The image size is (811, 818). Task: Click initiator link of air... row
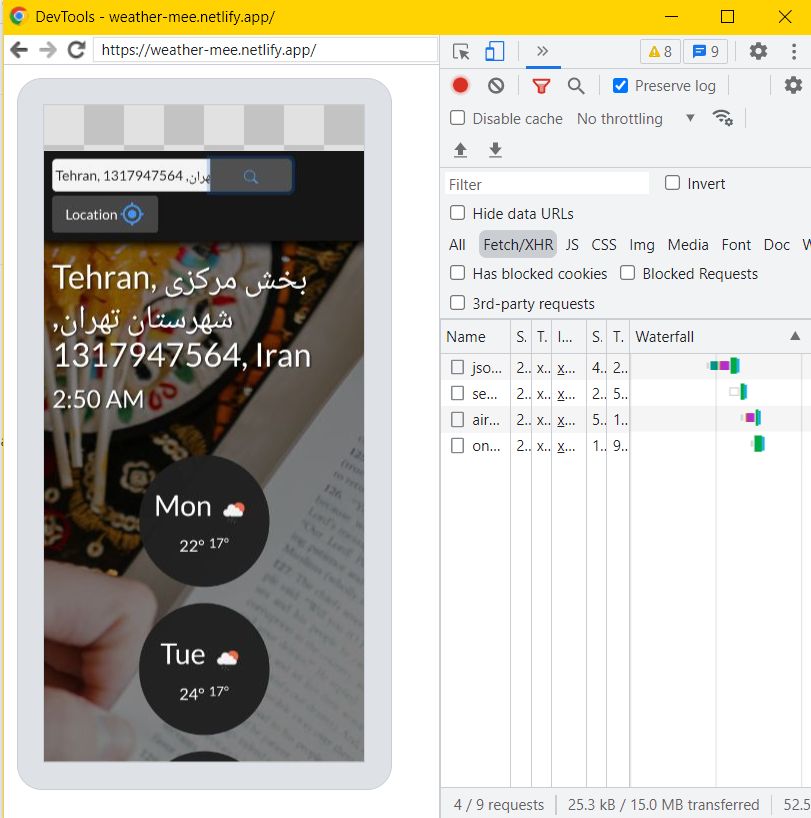566,419
